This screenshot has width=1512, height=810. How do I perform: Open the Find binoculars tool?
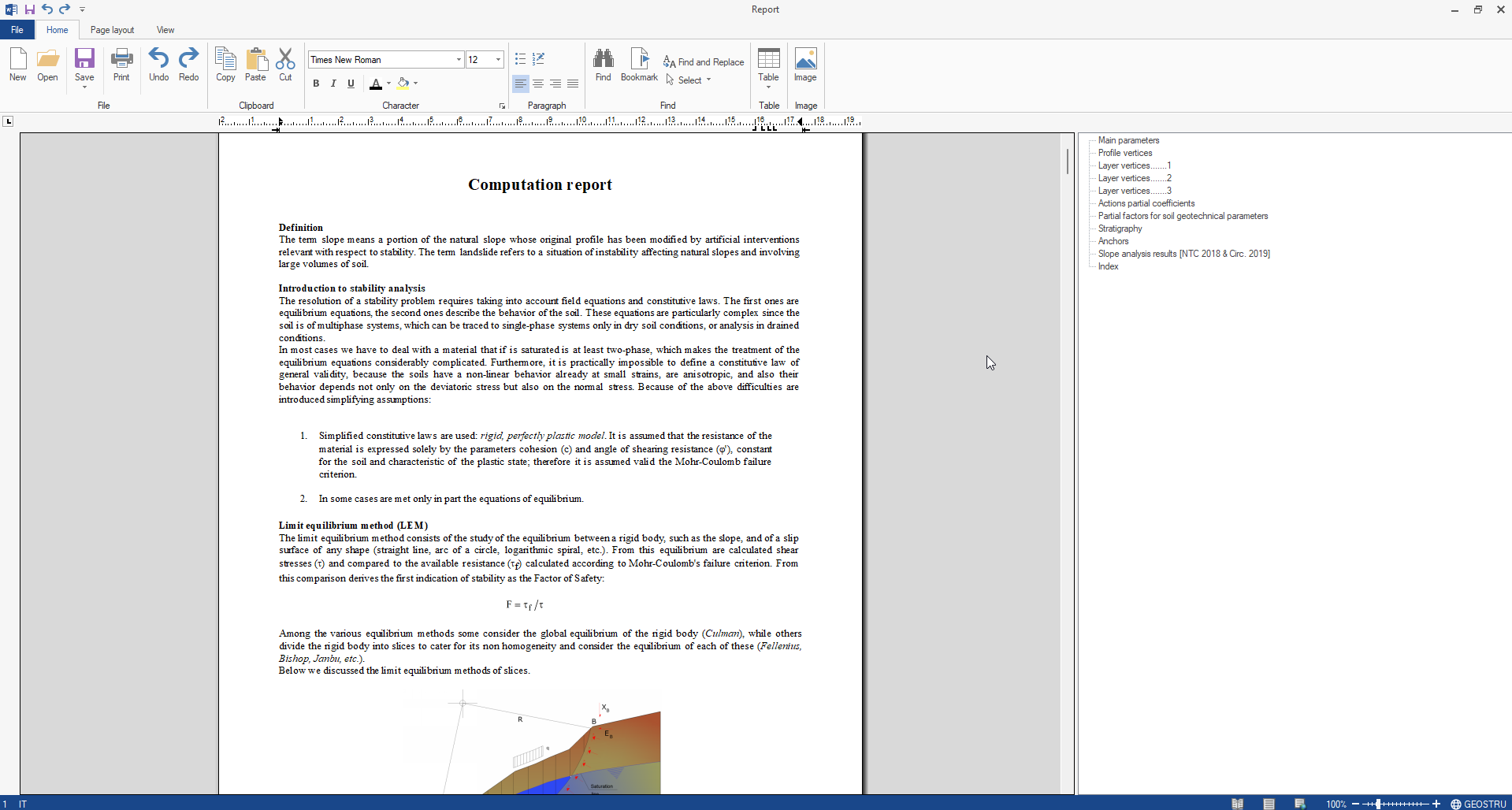pyautogui.click(x=603, y=65)
